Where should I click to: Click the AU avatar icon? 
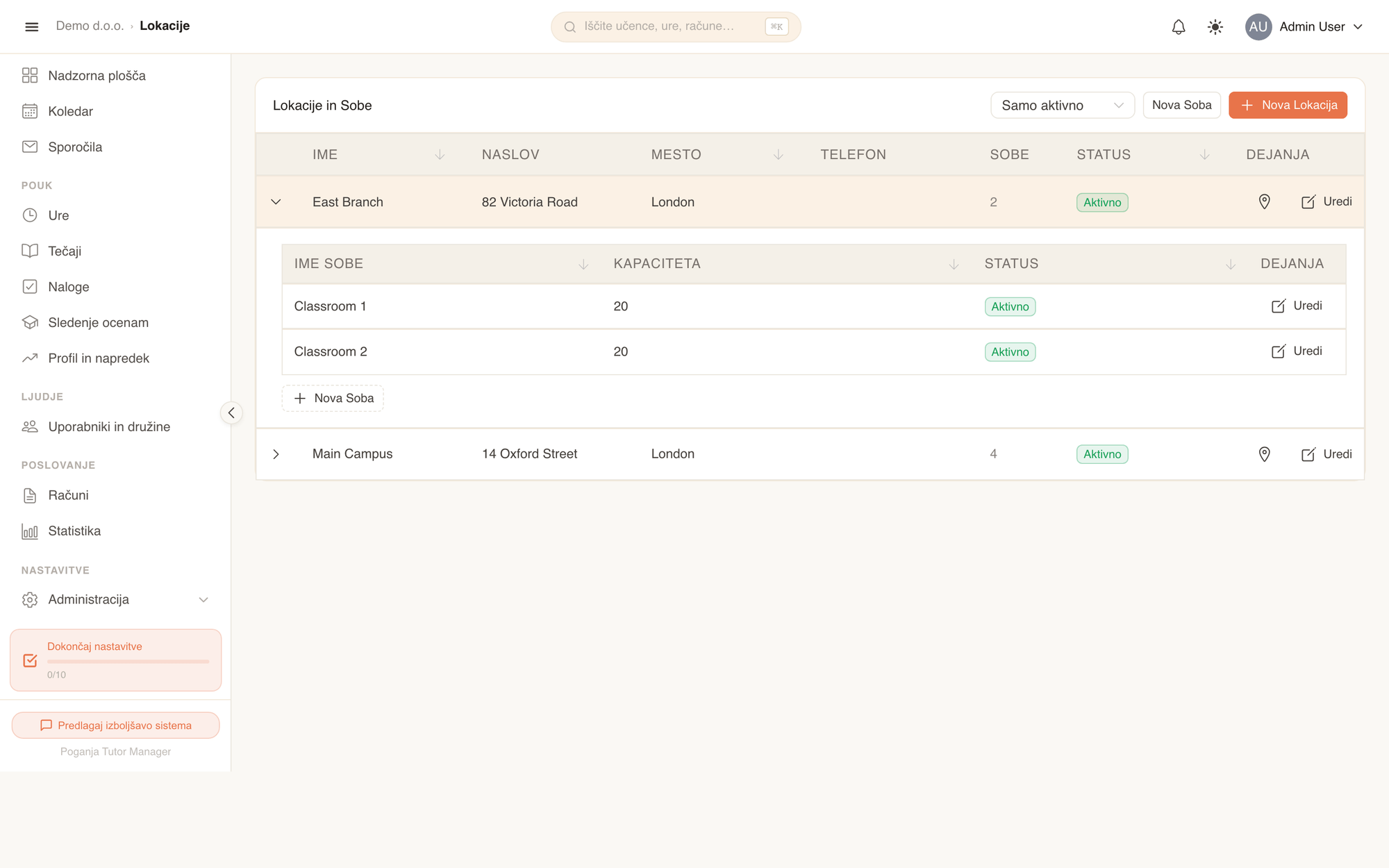(1258, 27)
